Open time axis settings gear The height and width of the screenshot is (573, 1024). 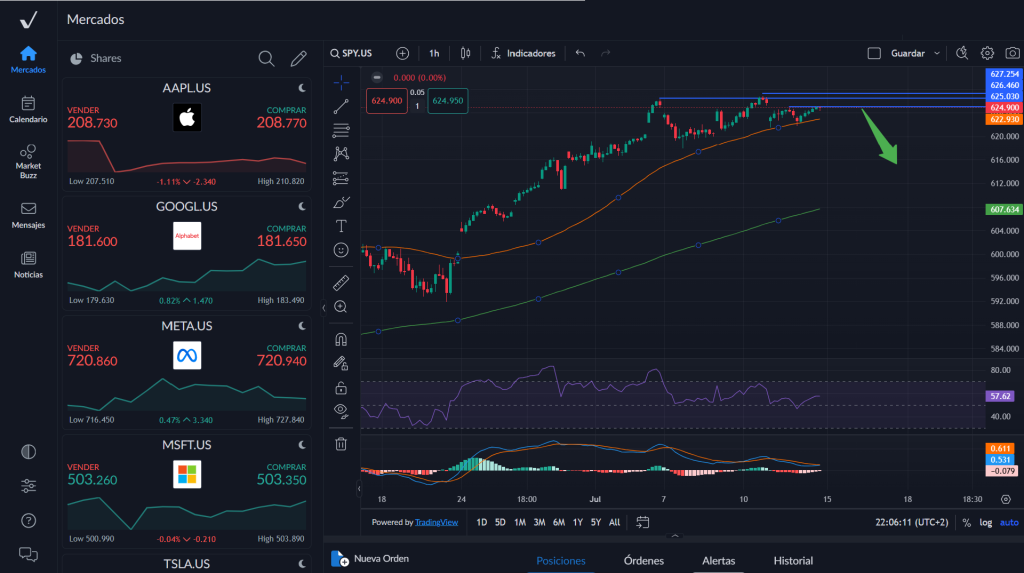[x=1006, y=499]
